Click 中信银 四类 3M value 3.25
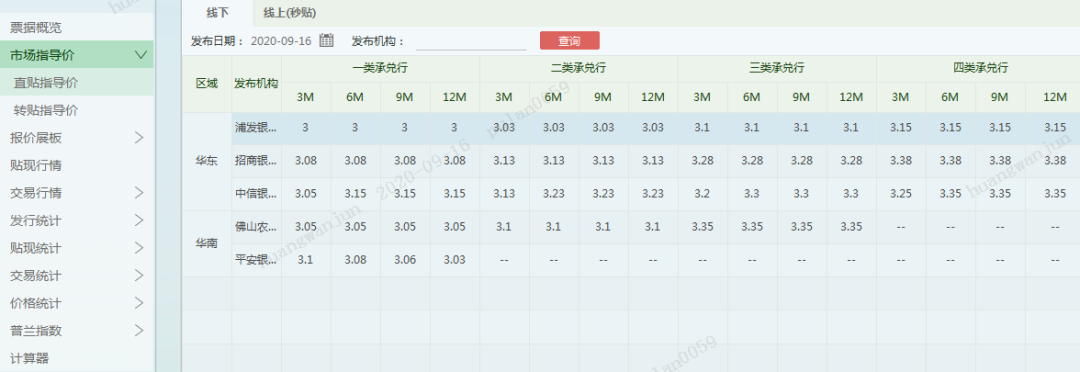This screenshot has height=372, width=1080. pyautogui.click(x=901, y=194)
